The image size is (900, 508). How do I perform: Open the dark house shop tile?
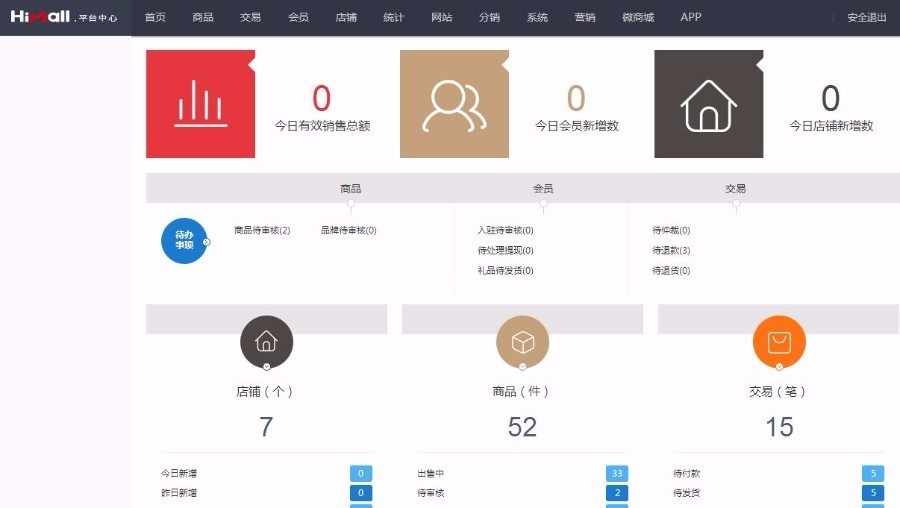(708, 104)
